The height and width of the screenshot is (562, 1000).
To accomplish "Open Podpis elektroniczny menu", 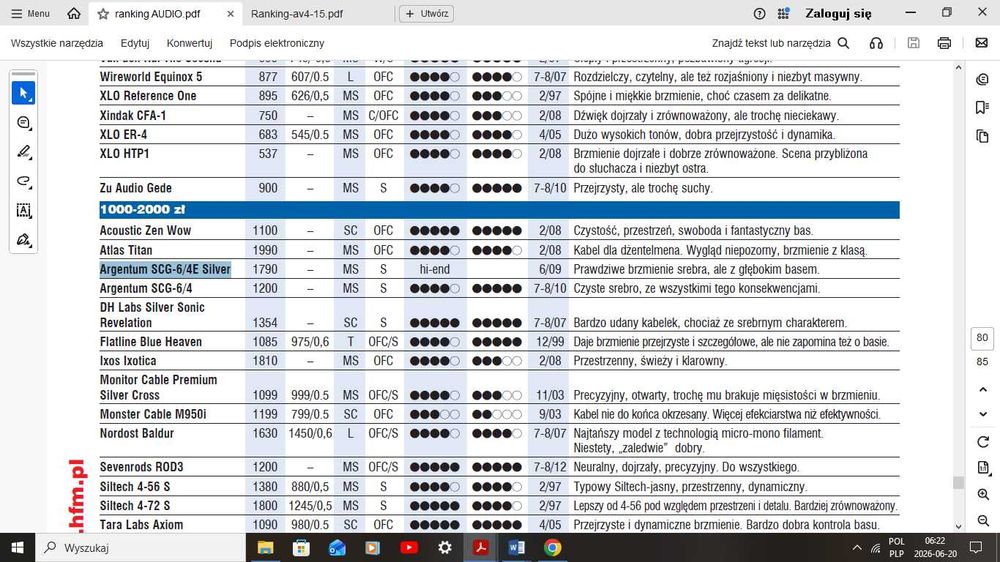I will [x=277, y=43].
